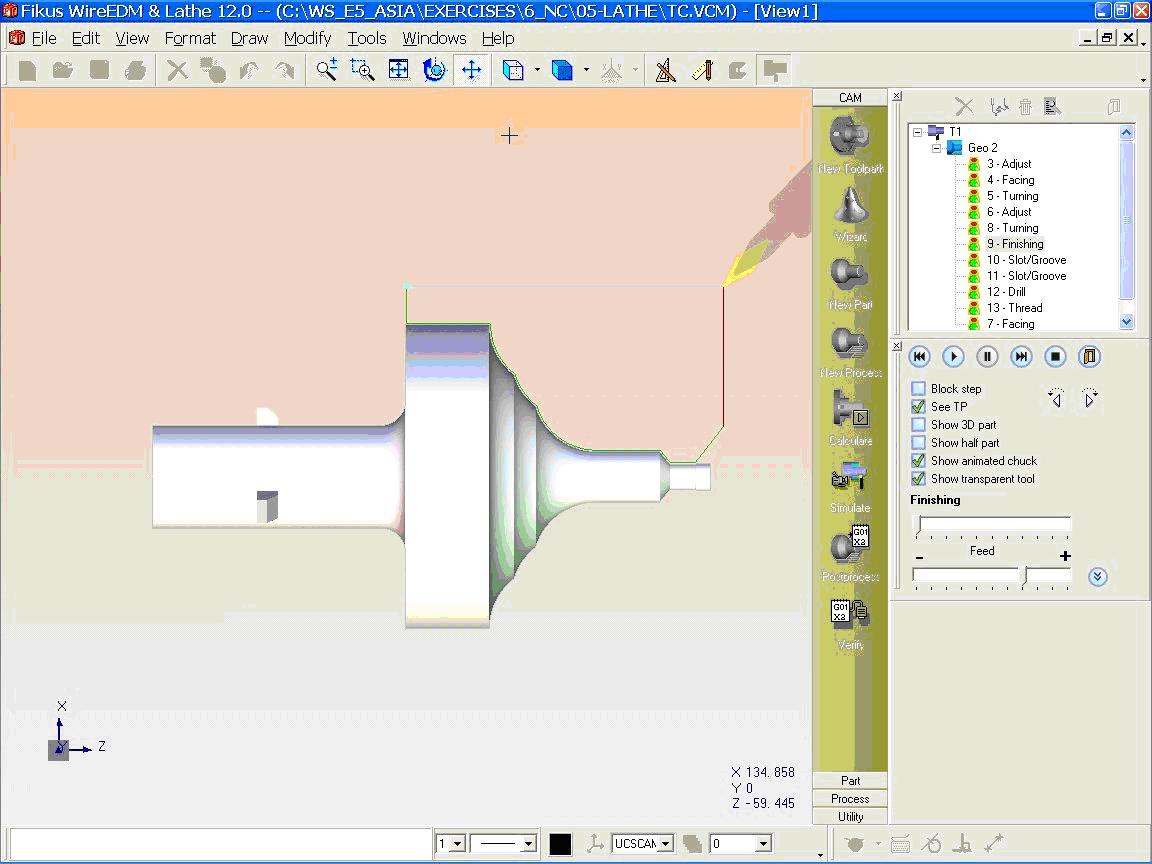
Task: Click the Feed speed slider handle
Action: 1023,576
